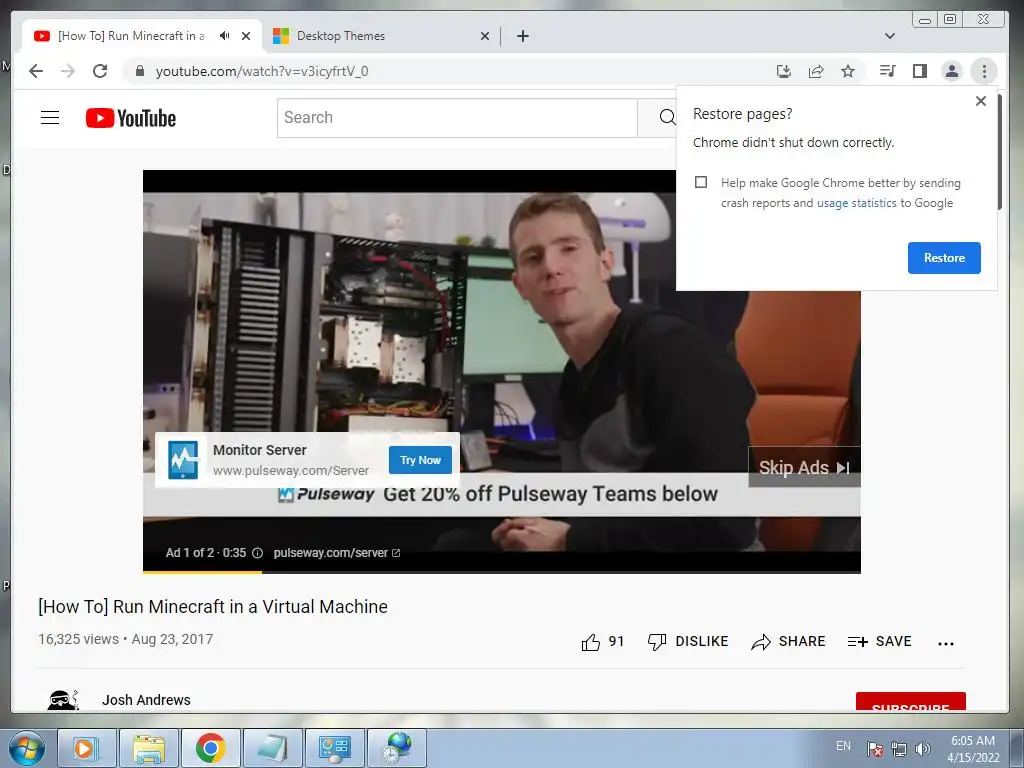
Task: Click Josh Andrews channel avatar
Action: (63, 699)
